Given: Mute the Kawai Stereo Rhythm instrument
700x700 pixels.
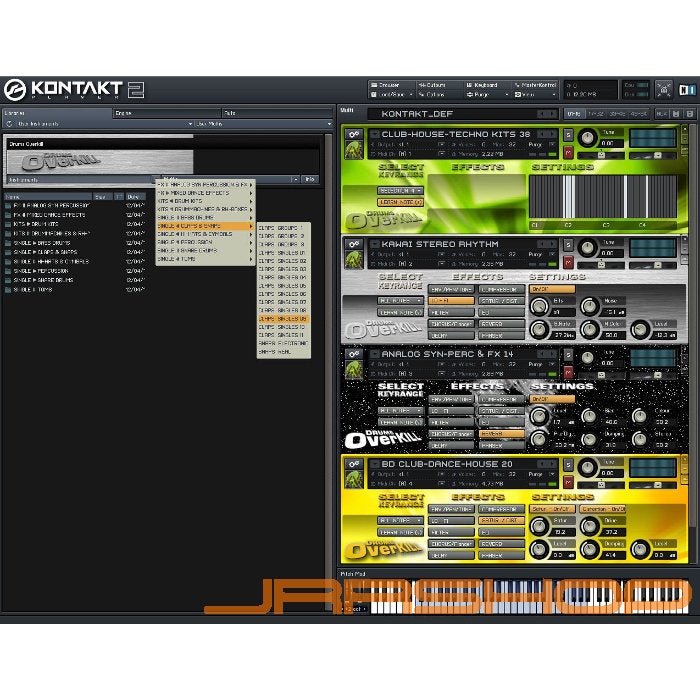Looking at the screenshot, I should (568, 262).
